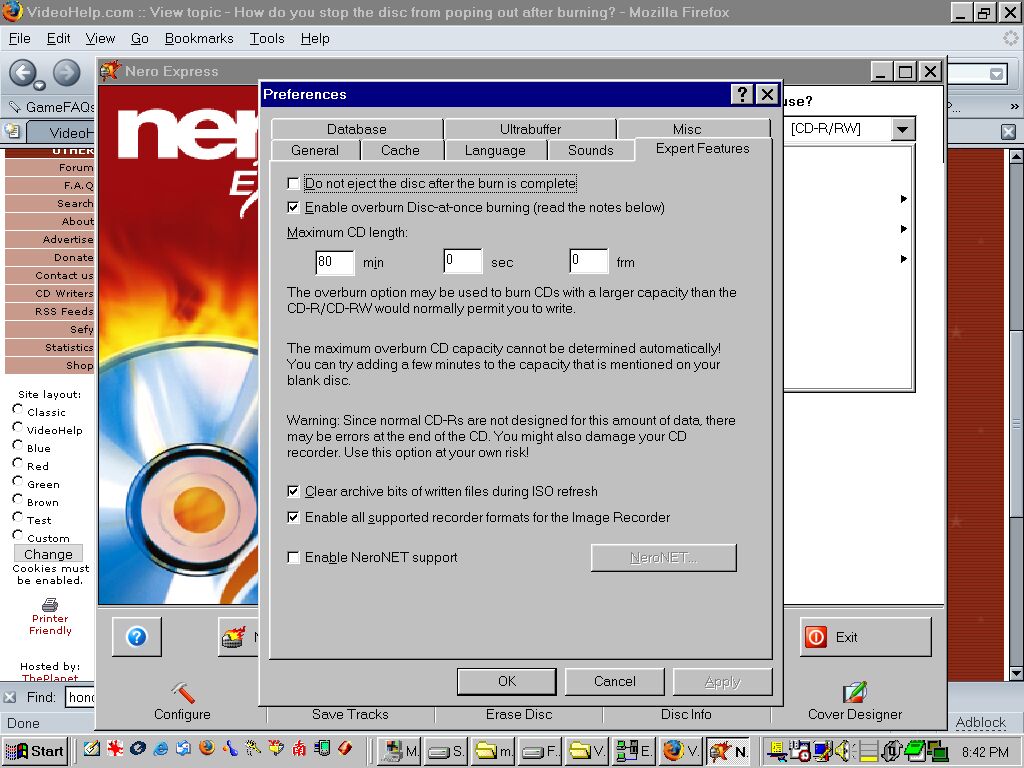
Task: Click the Preferences dialog help question button
Action: click(x=741, y=95)
